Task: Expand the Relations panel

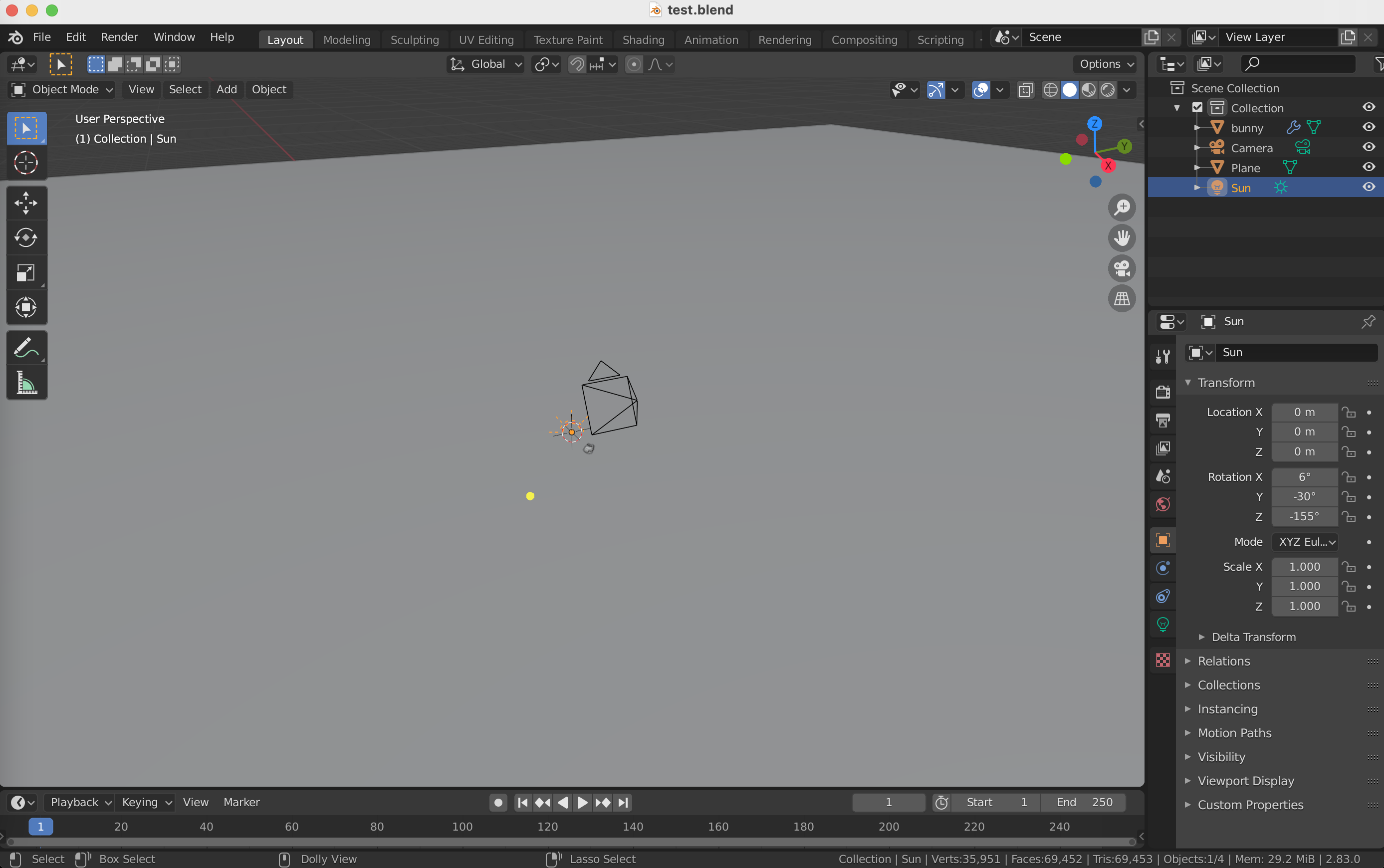Action: [1223, 661]
